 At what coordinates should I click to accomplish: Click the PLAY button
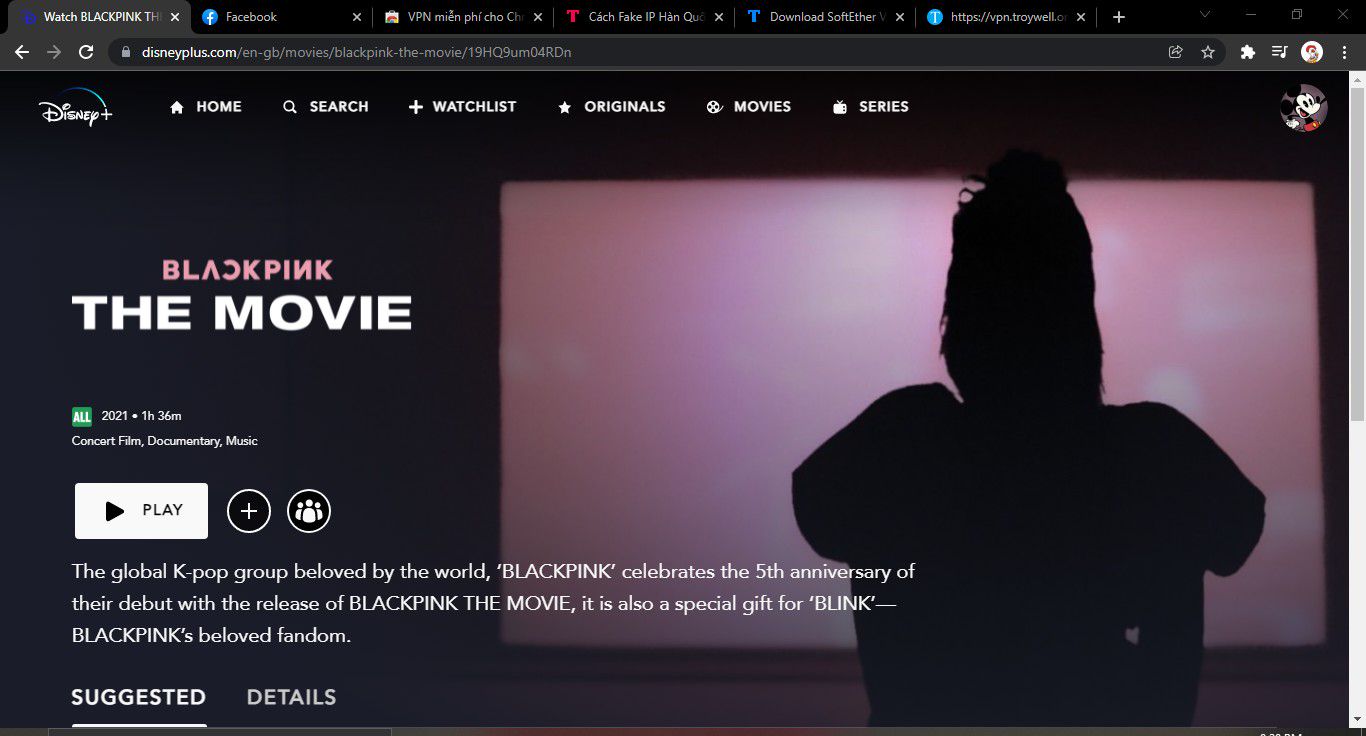point(141,511)
